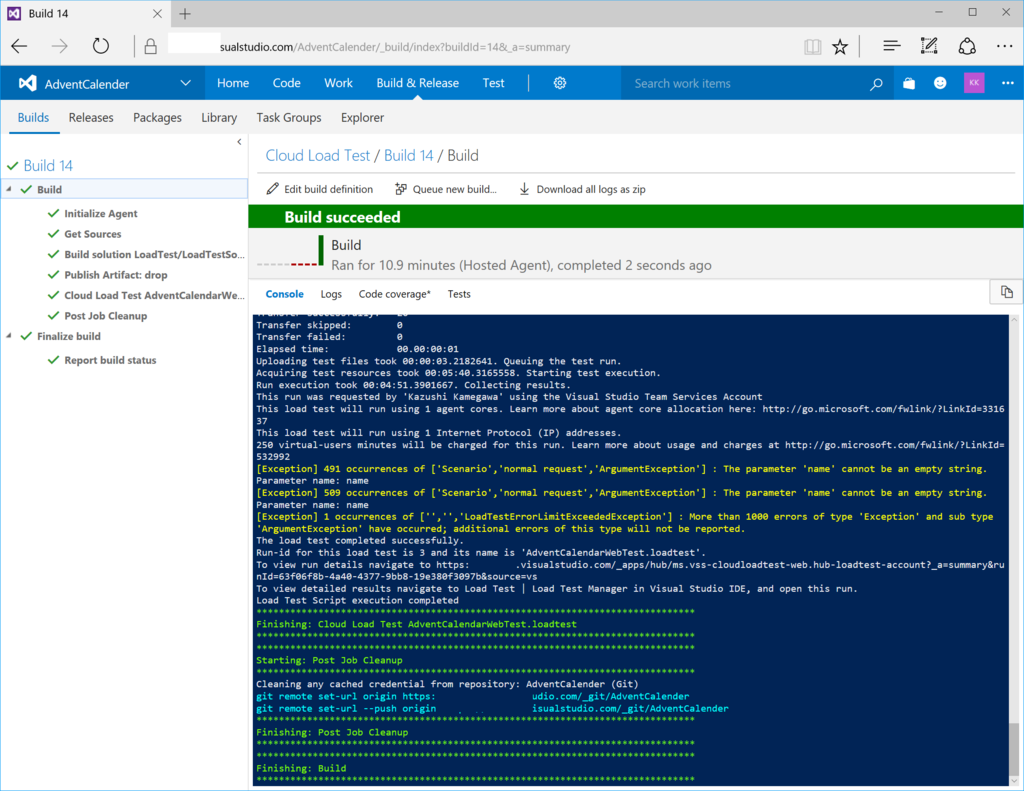
Task: Open the marketplace shopping bag icon
Action: pyautogui.click(x=908, y=83)
